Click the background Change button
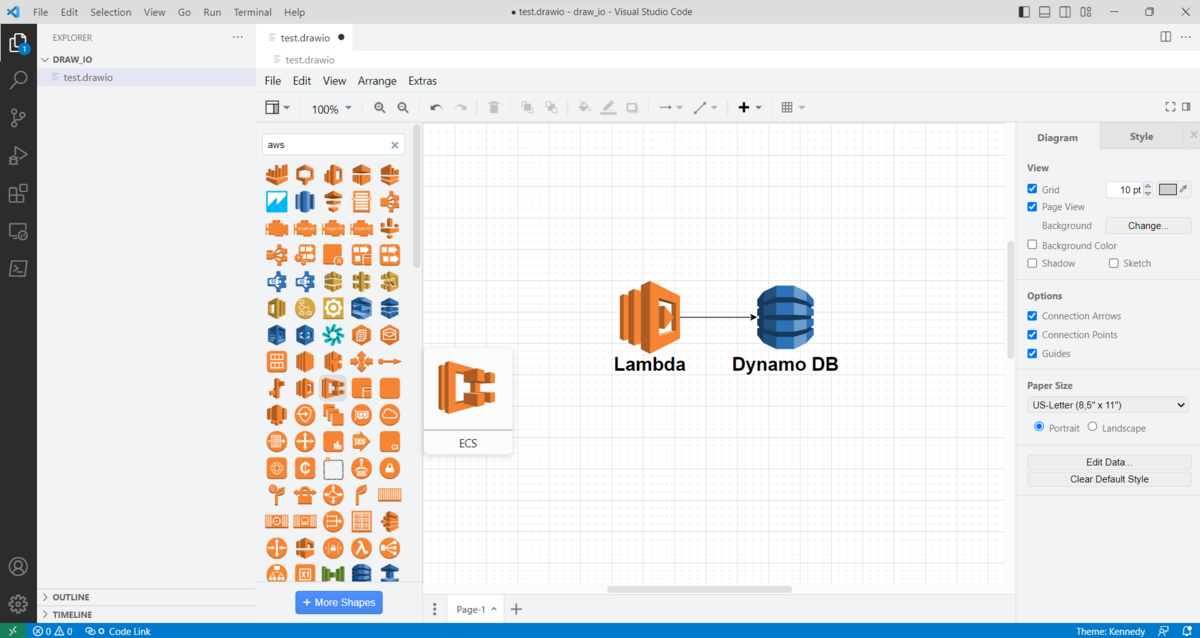The height and width of the screenshot is (638, 1200). (x=1148, y=226)
